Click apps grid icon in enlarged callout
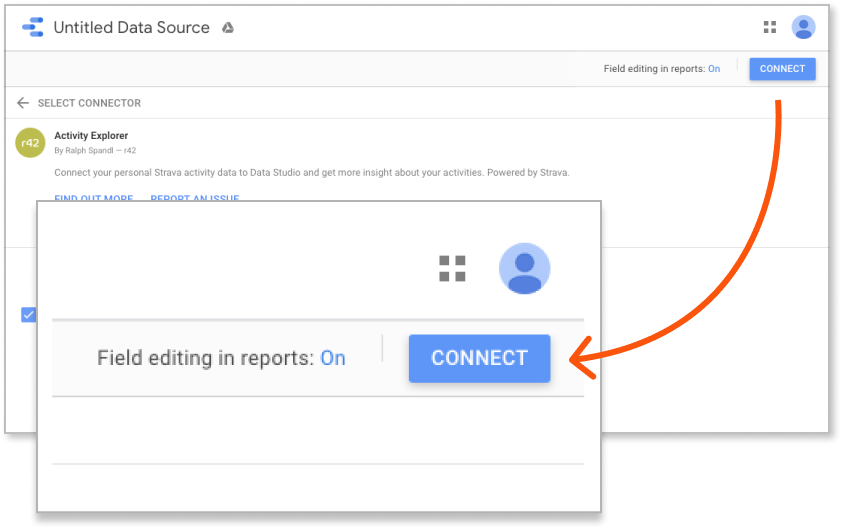 452,268
